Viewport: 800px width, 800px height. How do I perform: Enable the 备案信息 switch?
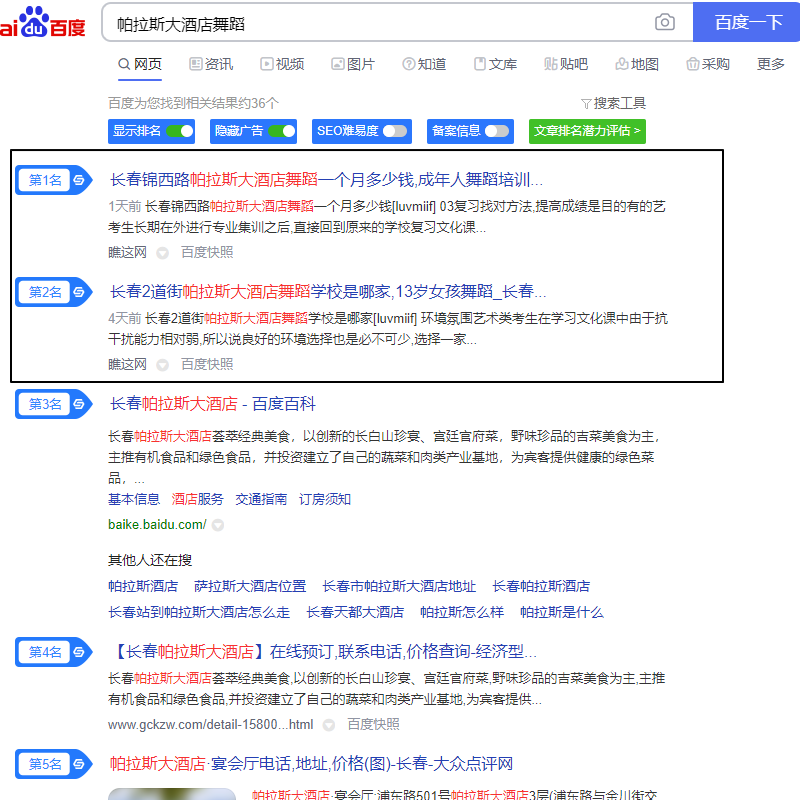click(497, 131)
